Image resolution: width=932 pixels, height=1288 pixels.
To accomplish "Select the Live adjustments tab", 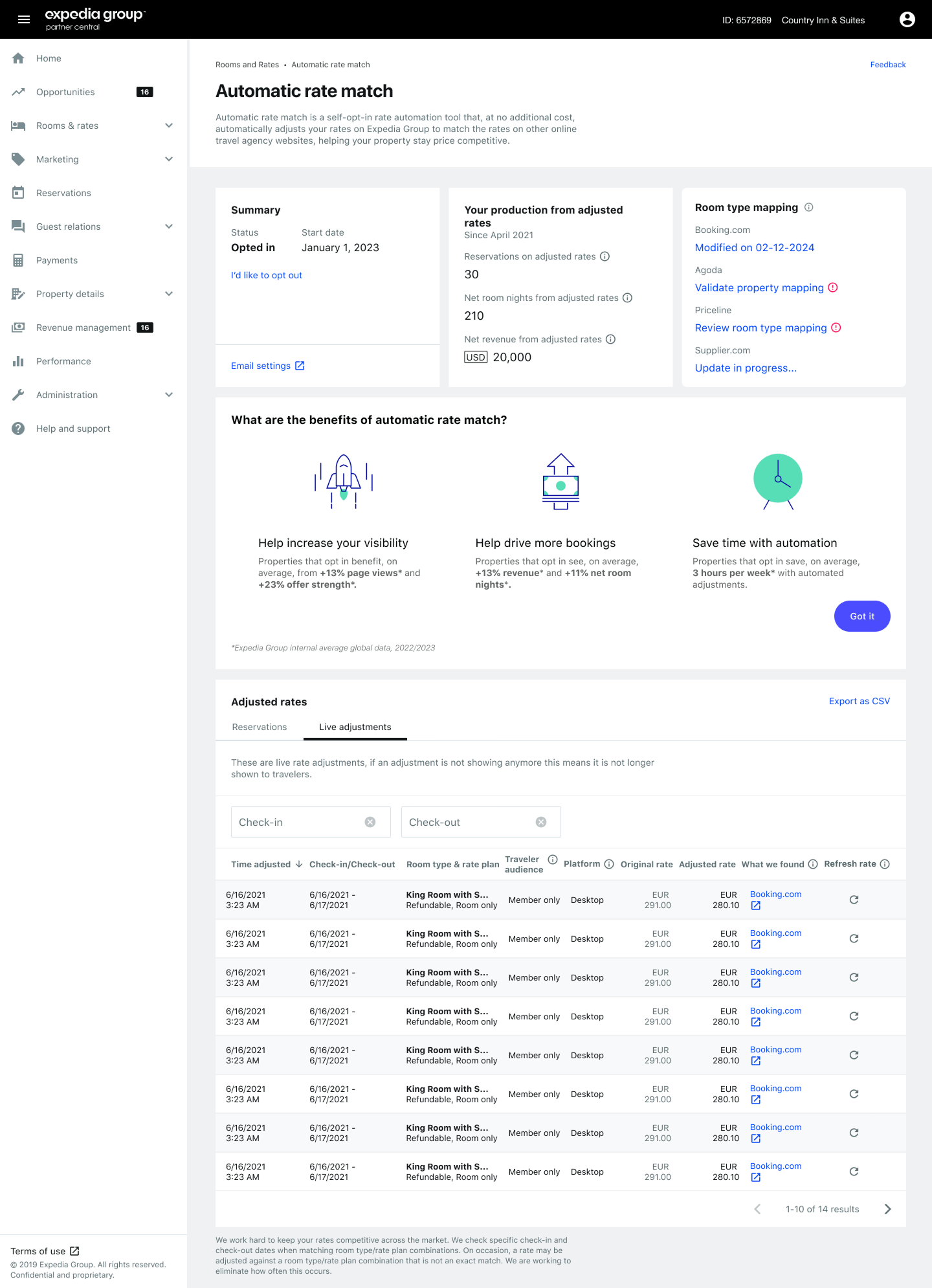I will [355, 727].
